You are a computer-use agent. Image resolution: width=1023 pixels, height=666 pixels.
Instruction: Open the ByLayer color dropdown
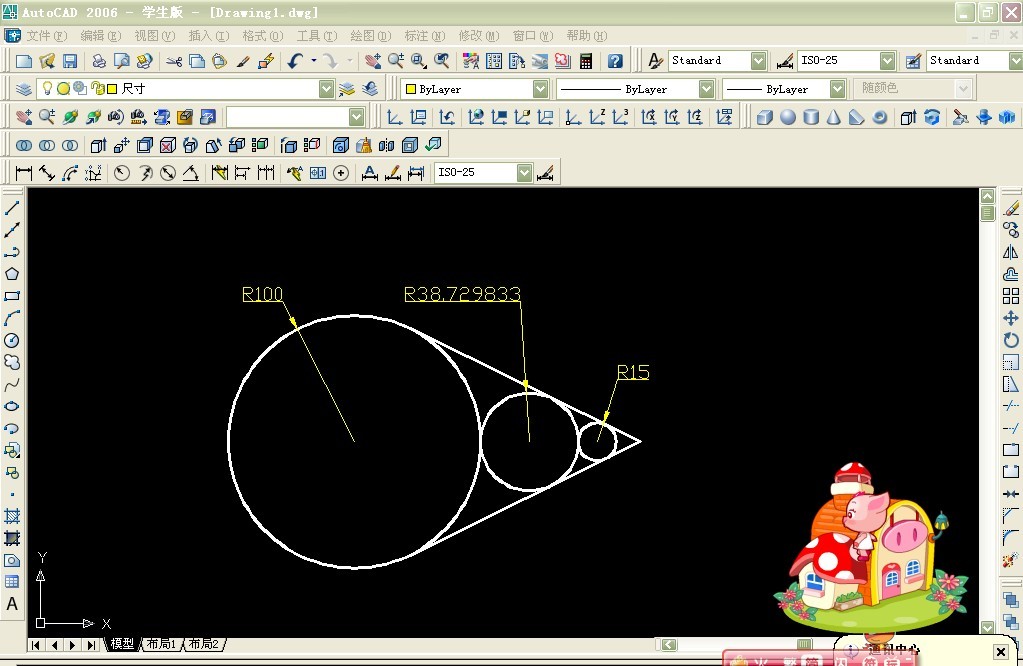coord(540,89)
